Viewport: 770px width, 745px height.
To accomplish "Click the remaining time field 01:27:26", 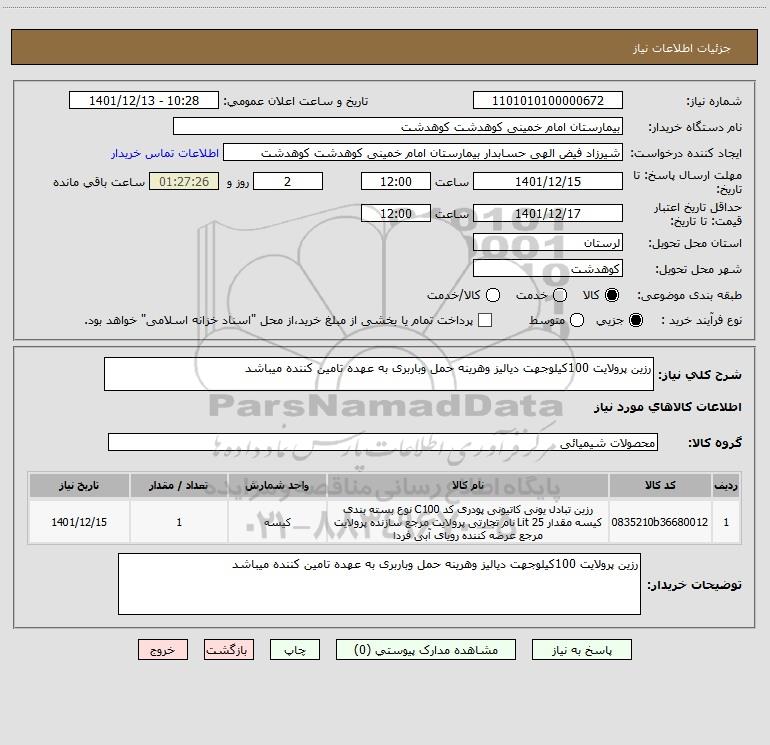I will click(x=184, y=181).
